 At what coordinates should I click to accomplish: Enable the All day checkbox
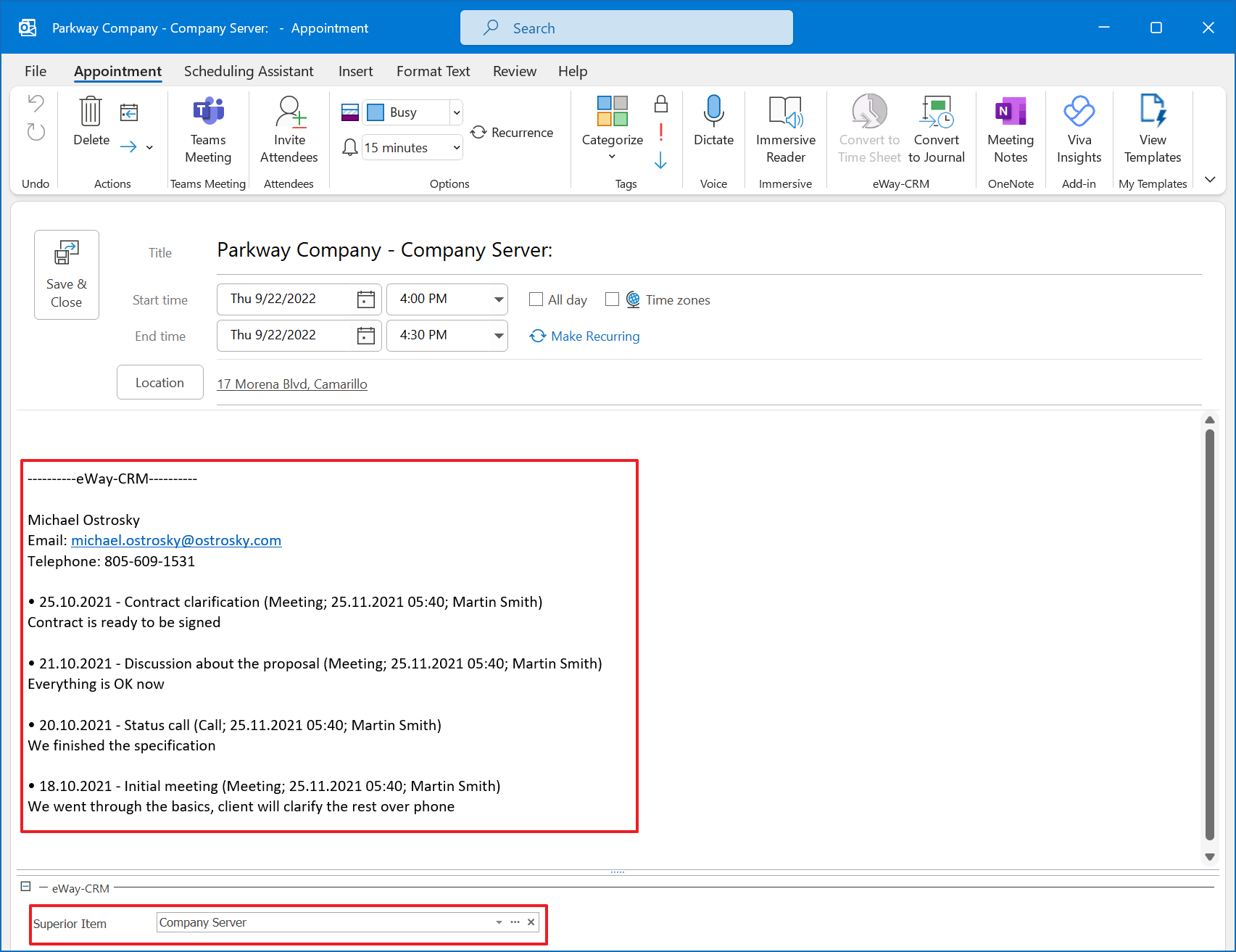tap(536, 299)
